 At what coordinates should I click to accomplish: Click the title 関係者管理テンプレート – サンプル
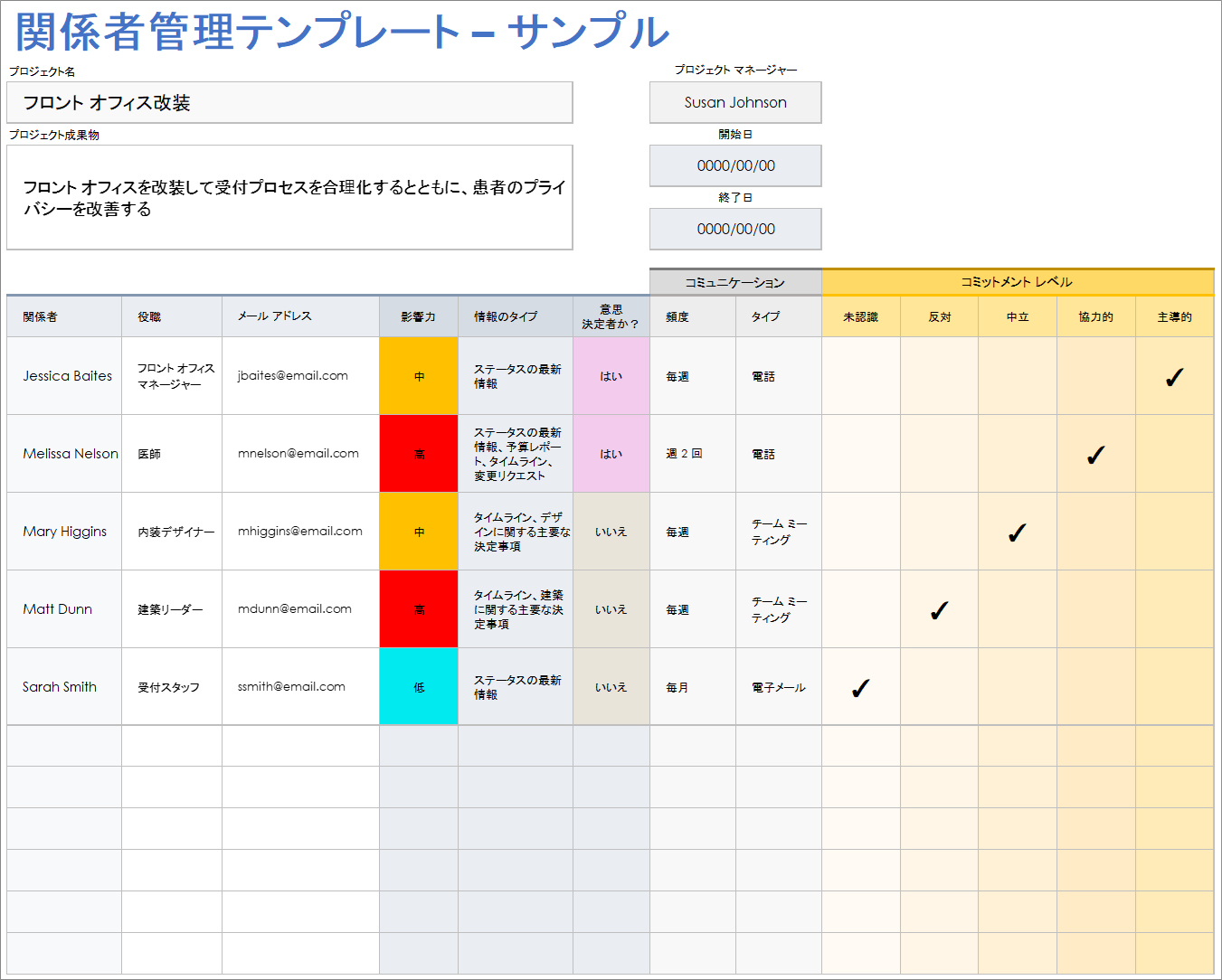click(342, 32)
